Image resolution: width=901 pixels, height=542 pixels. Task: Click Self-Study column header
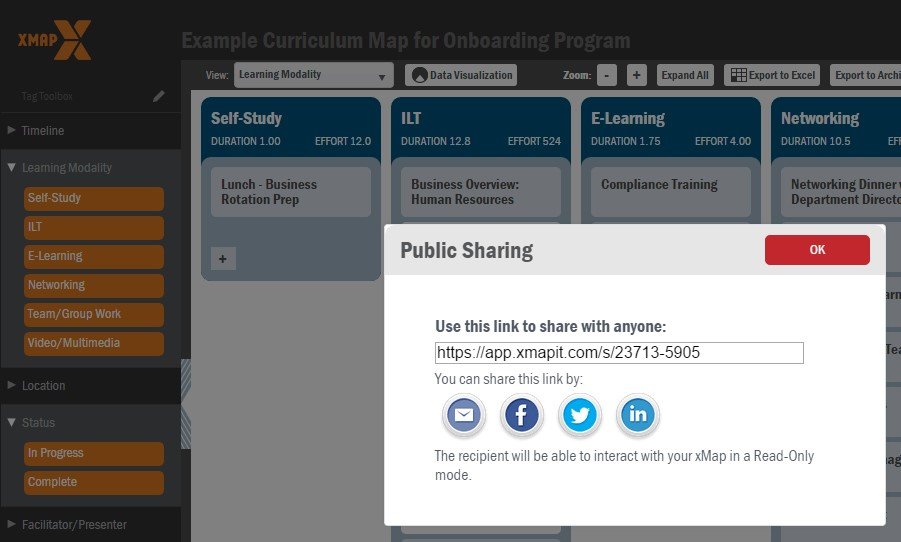click(291, 128)
